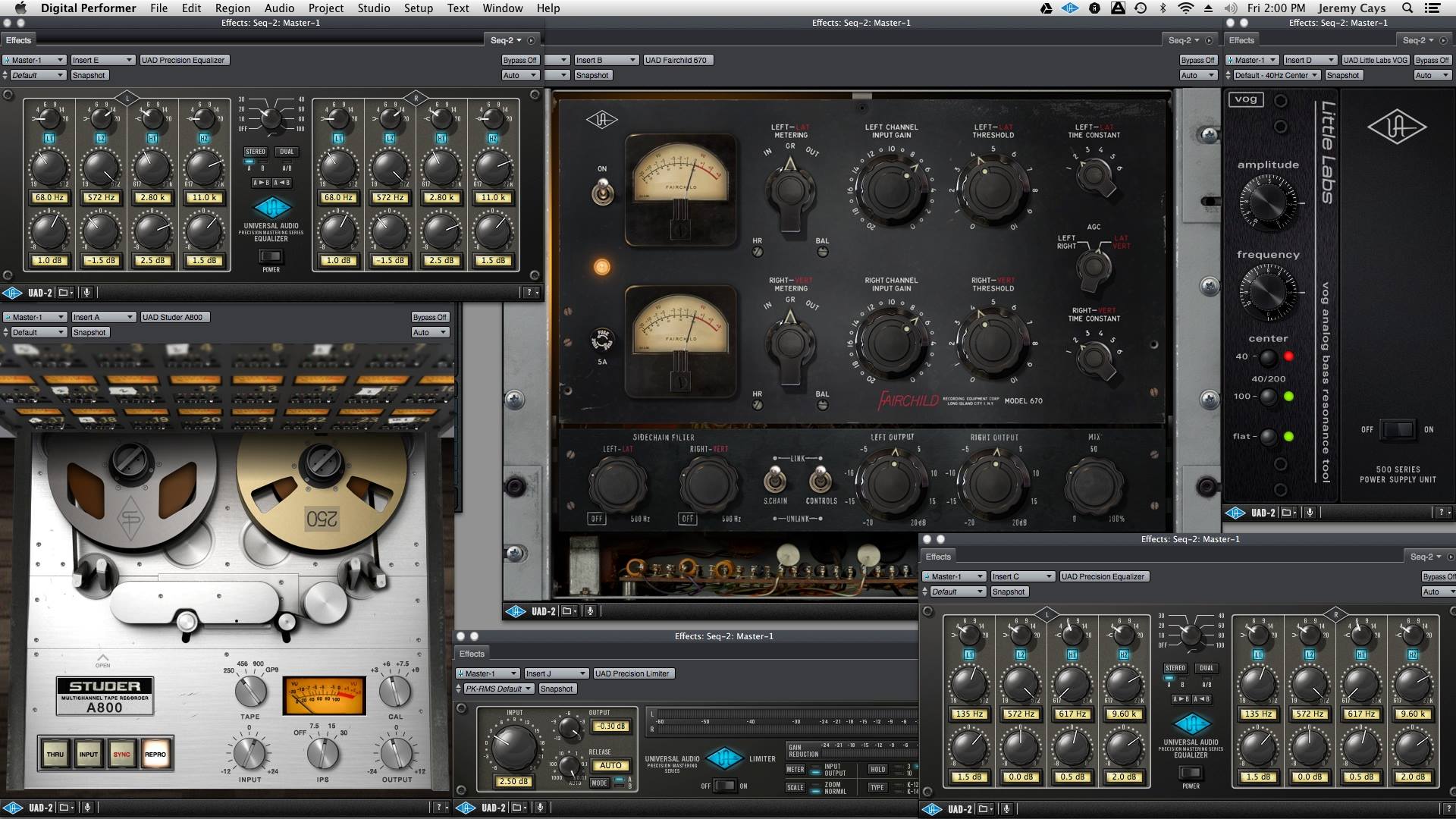Screen dimensions: 1456x819
Task: Click the blue UA logo on the Insert E Precision Equalizer
Action: pos(271,207)
